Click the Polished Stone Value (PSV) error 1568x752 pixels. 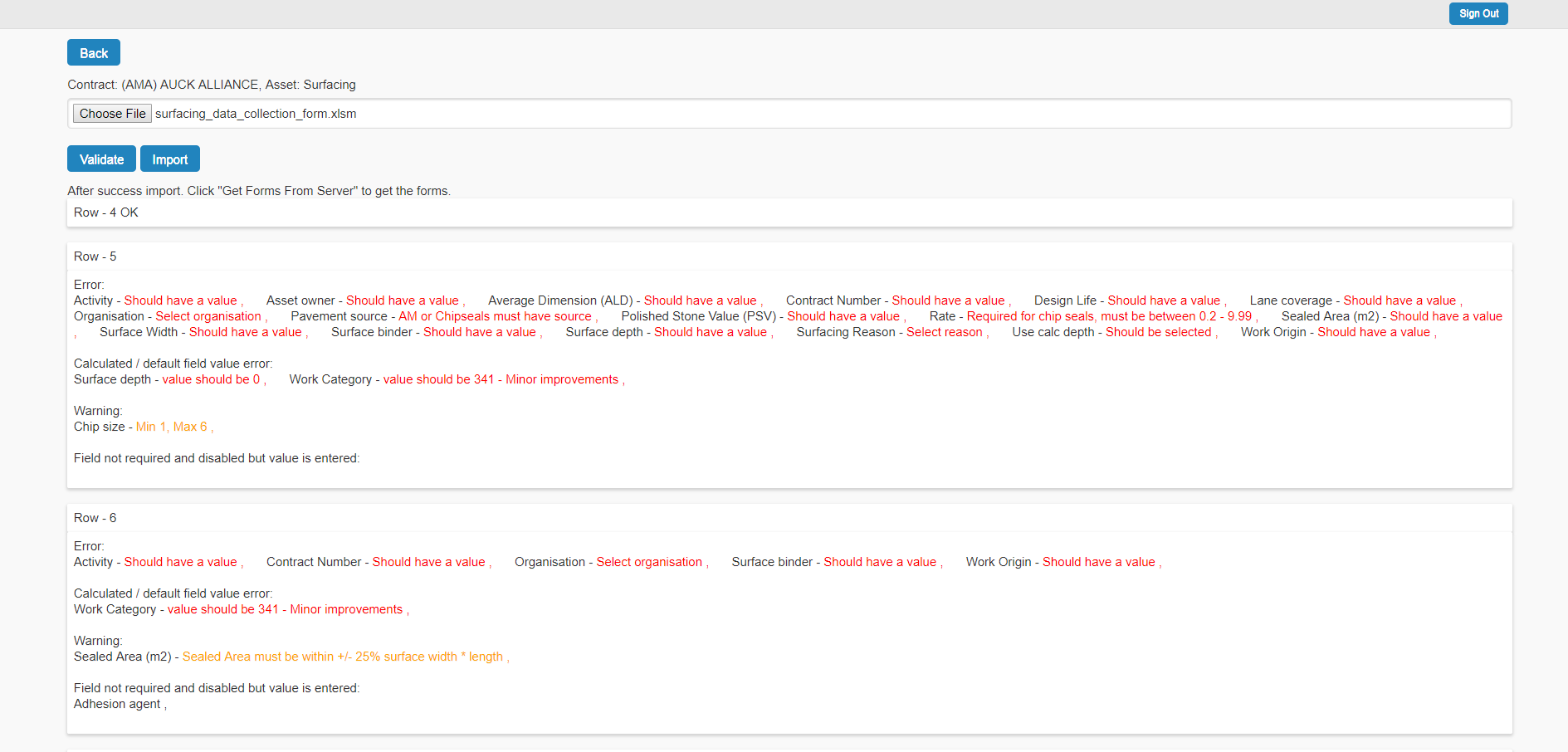point(843,316)
